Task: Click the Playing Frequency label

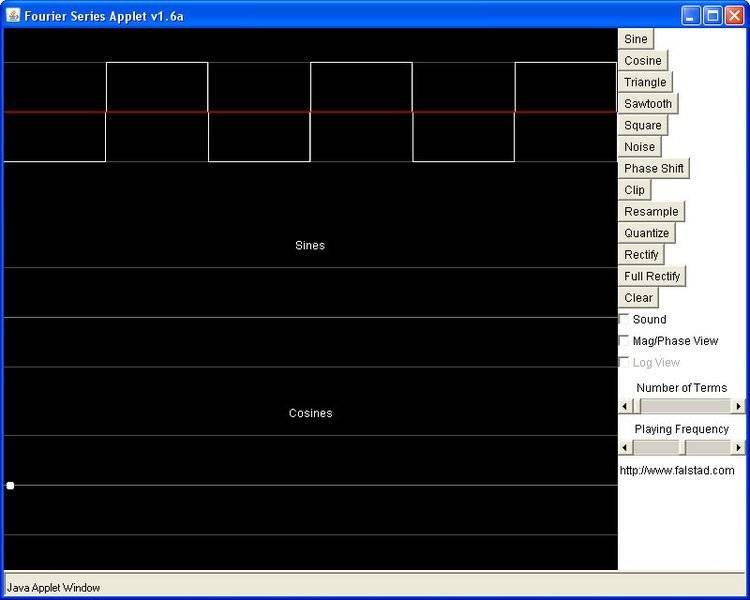Action: click(682, 429)
